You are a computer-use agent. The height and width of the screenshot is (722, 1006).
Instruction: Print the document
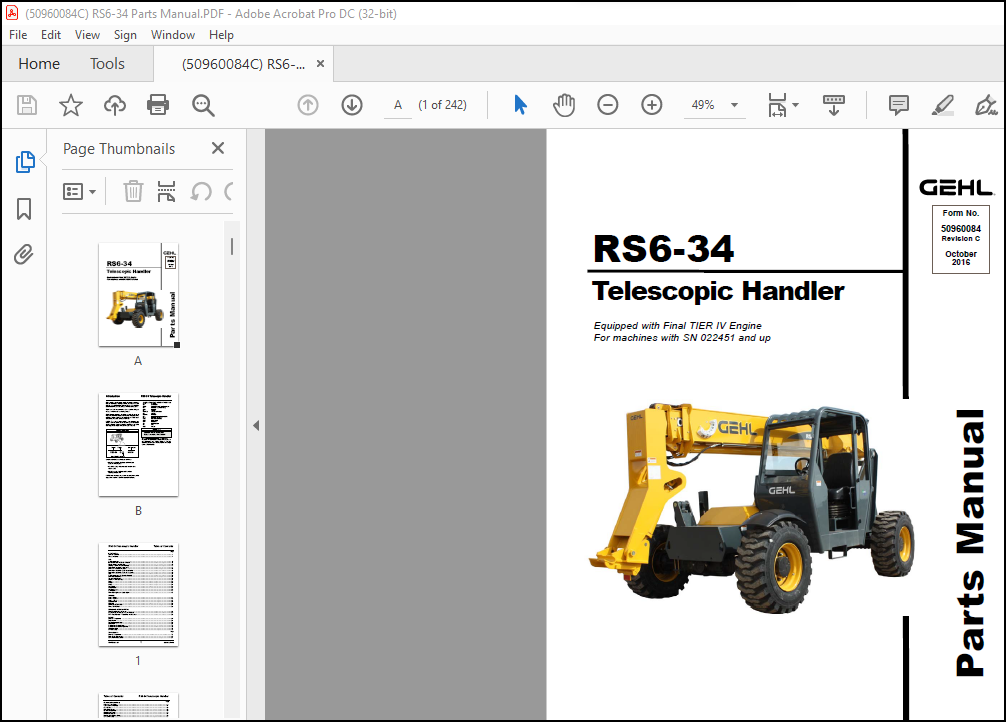(x=158, y=105)
